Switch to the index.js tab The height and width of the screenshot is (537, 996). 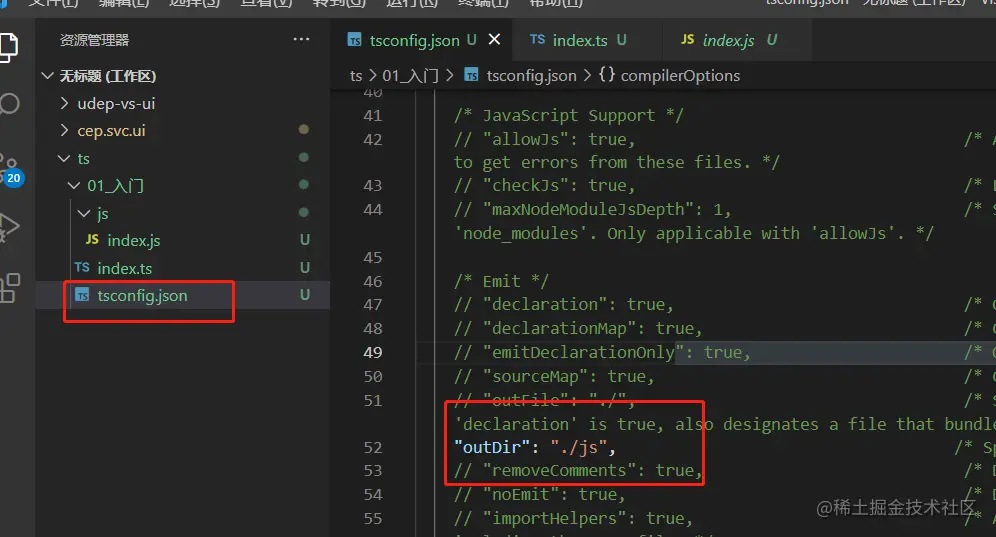(x=736, y=40)
